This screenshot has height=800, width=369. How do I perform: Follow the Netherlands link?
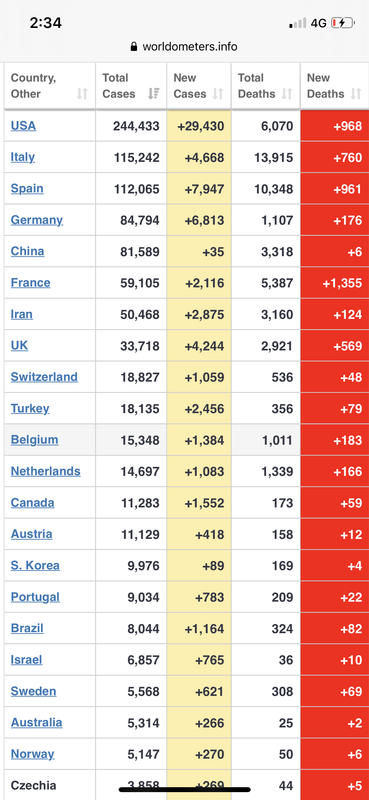45,471
